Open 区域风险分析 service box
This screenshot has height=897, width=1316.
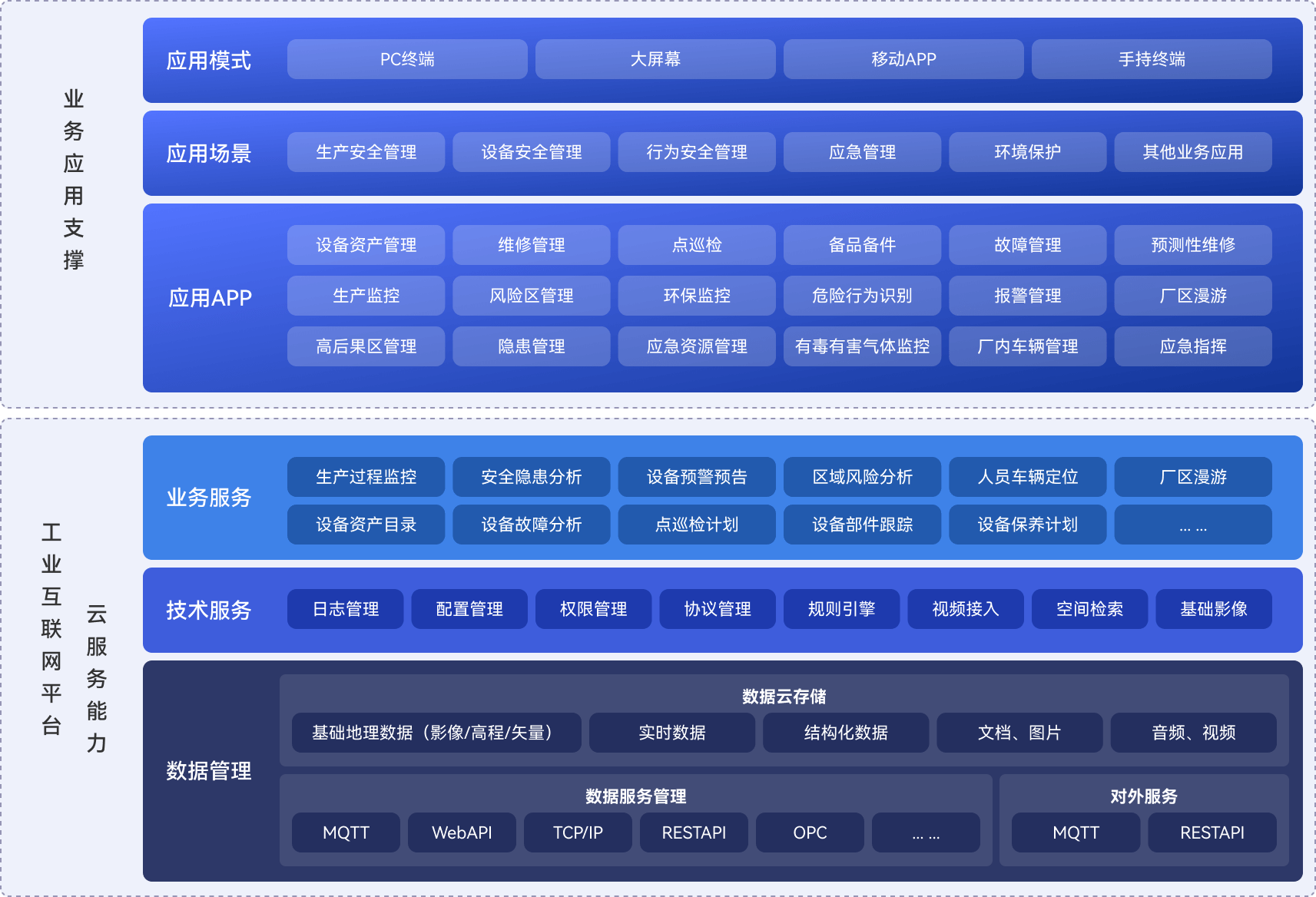(x=862, y=477)
